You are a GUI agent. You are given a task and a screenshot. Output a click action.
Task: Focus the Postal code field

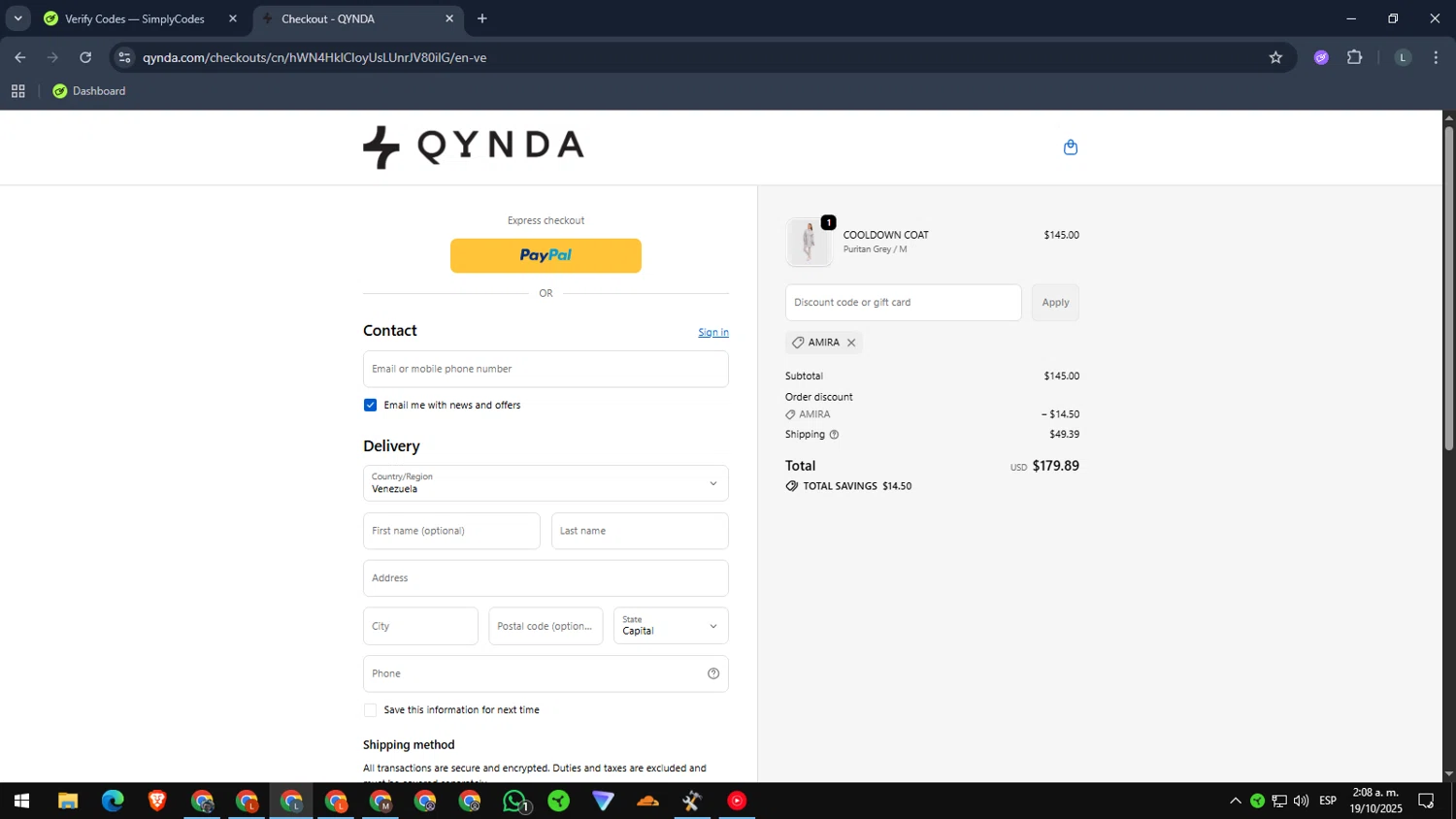[546, 626]
